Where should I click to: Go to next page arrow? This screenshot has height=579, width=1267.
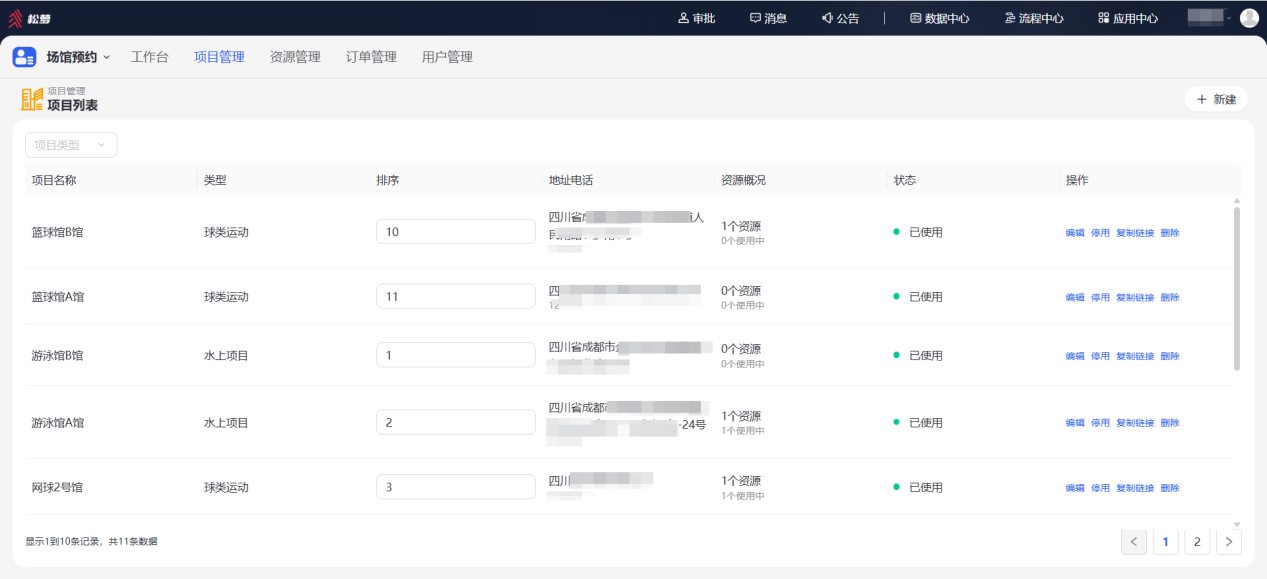point(1229,542)
